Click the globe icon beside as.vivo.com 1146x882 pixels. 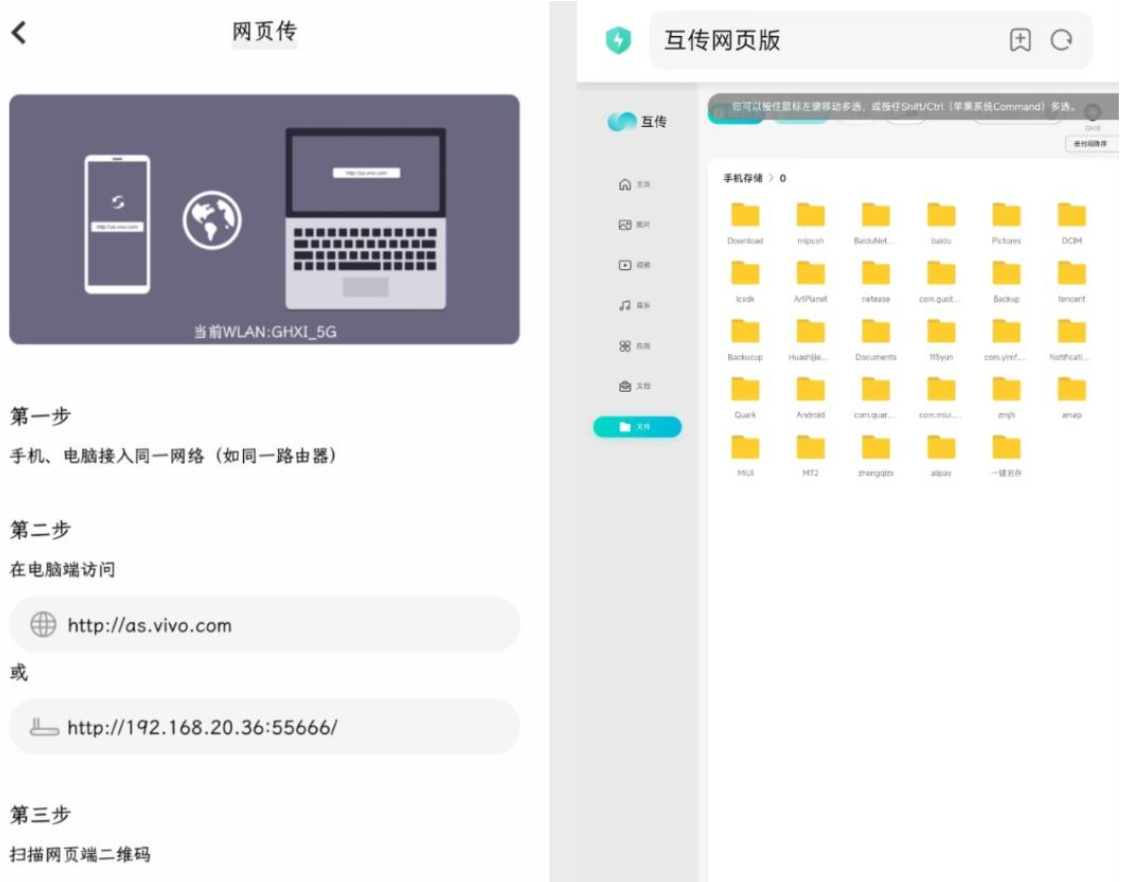(43, 625)
